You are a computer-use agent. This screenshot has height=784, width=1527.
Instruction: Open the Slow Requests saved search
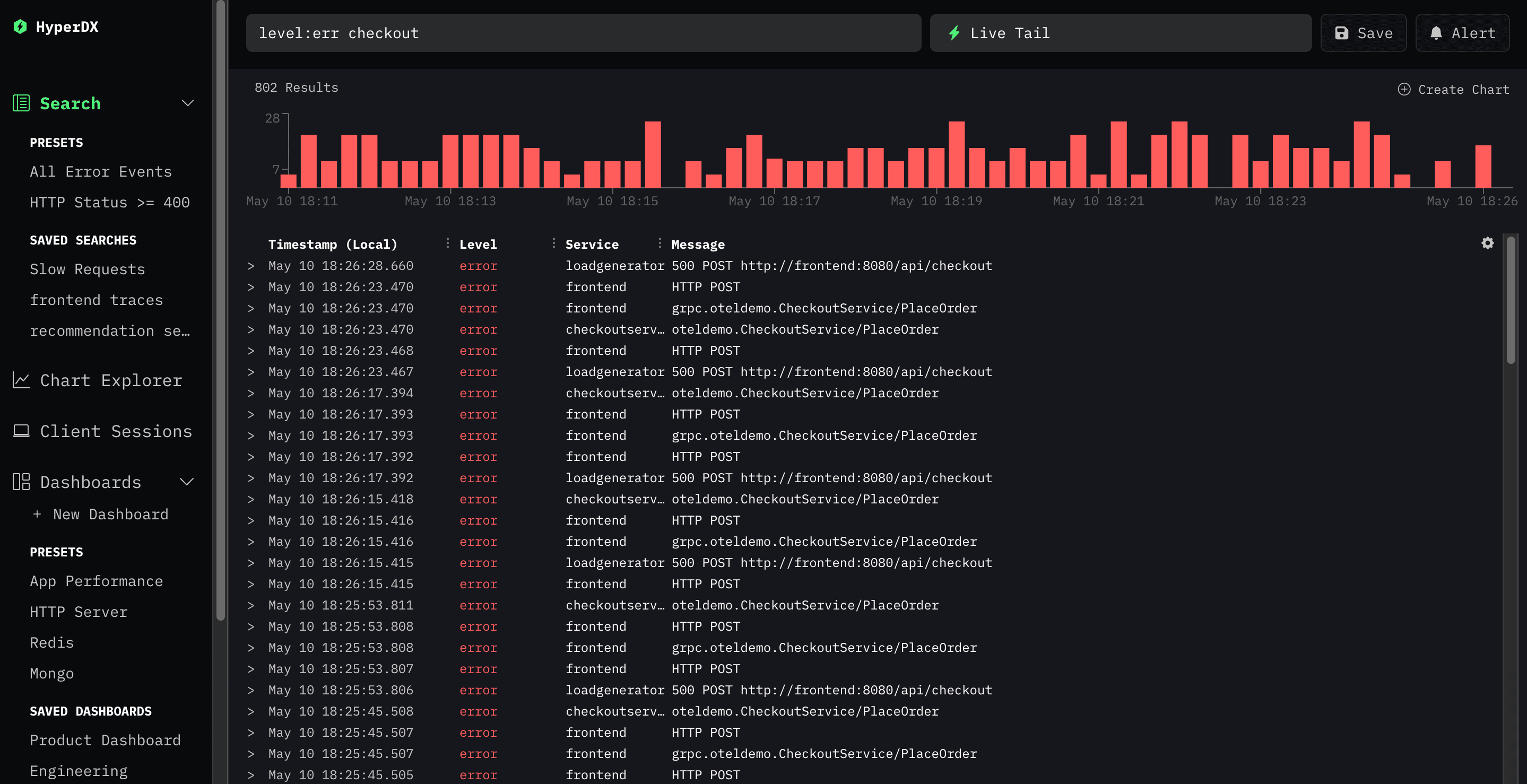tap(88, 269)
